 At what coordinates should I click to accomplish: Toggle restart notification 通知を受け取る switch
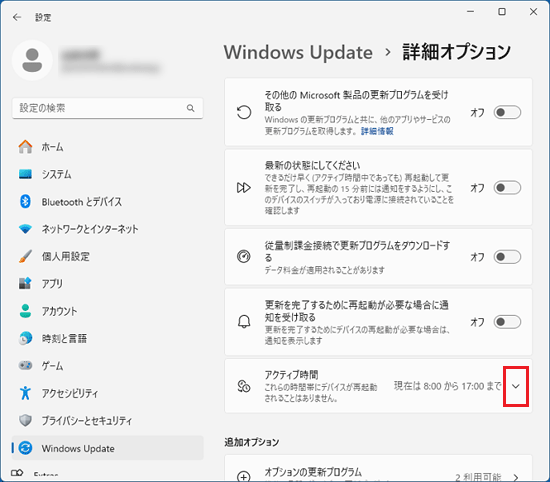[507, 322]
